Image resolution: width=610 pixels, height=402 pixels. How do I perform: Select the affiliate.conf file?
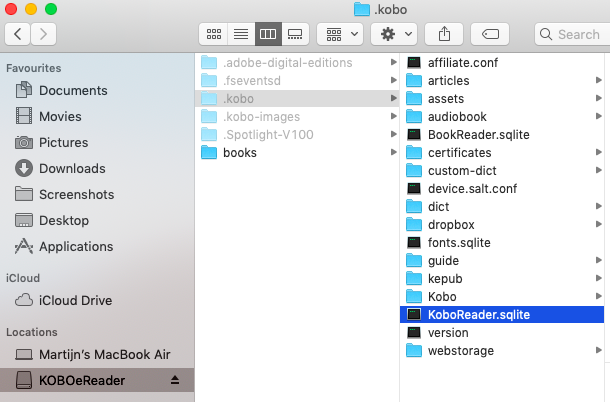click(x=502, y=62)
